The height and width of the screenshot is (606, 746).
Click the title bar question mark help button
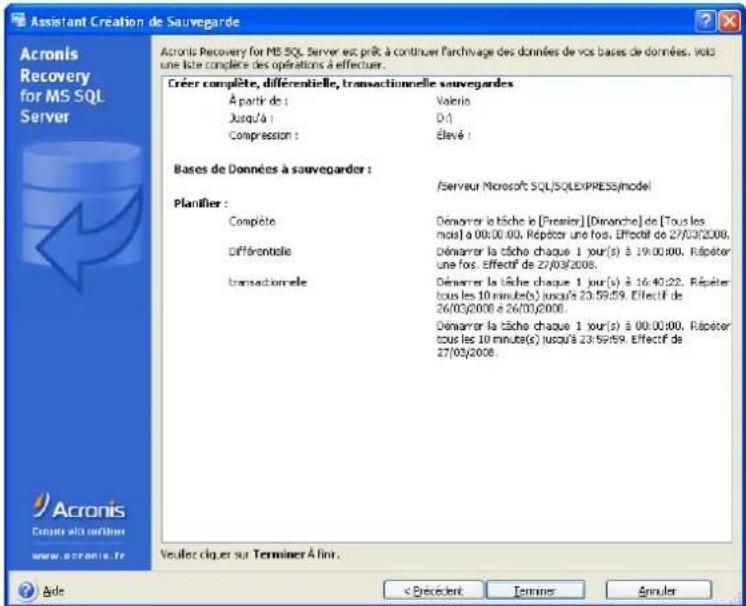(706, 21)
